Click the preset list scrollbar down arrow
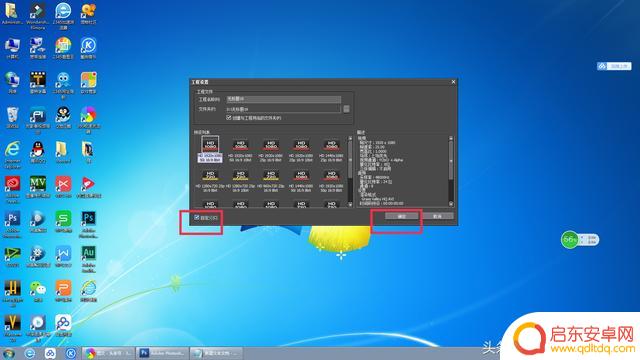Screen dimensions: 640x360 click(x=350, y=204)
